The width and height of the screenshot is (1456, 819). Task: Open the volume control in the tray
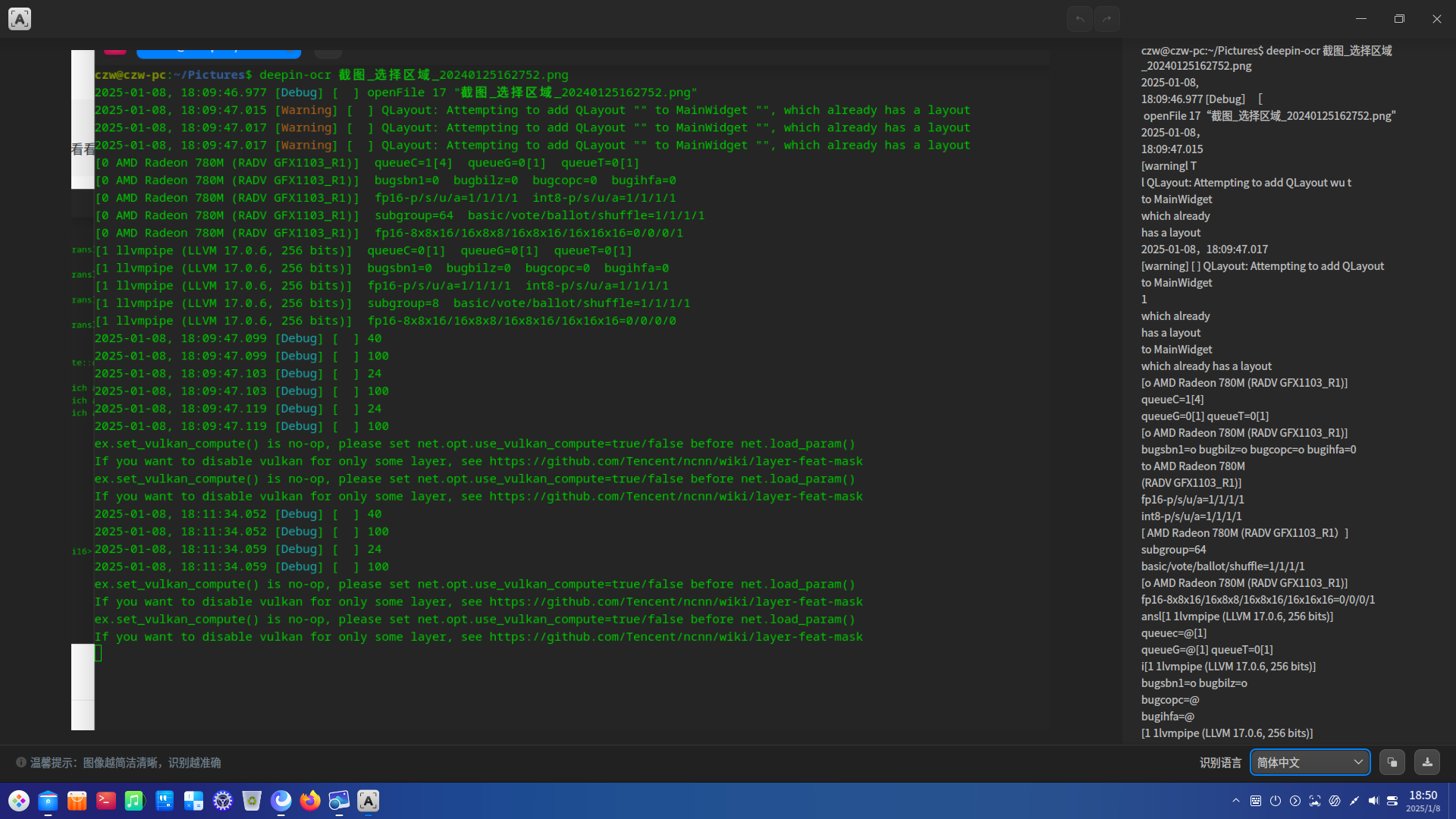(1373, 801)
